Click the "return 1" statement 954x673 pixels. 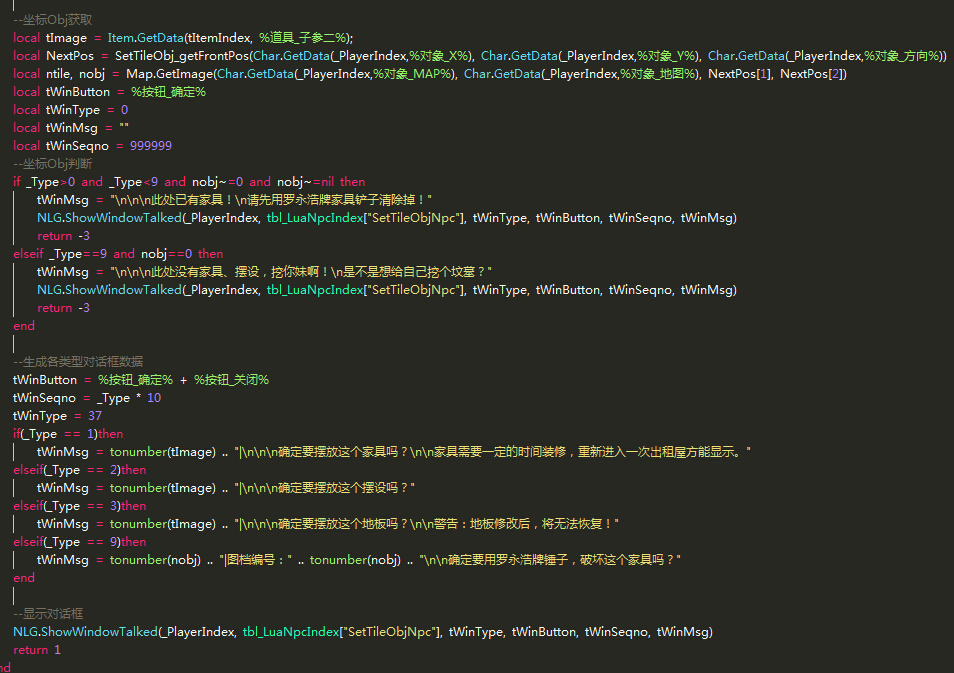[37, 650]
